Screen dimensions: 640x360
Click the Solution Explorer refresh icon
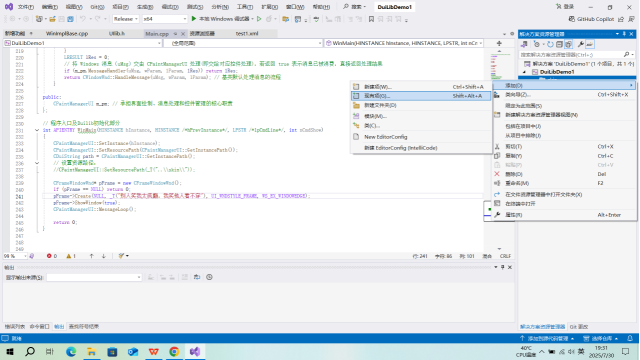[550, 44]
